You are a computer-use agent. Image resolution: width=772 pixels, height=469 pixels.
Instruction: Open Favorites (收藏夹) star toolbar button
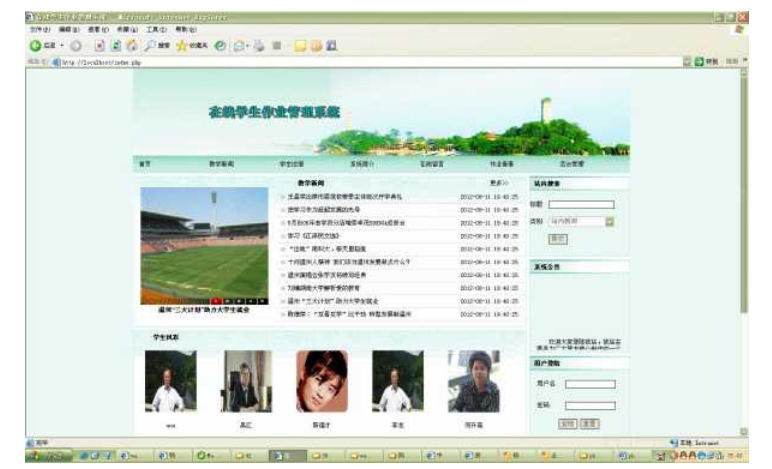pos(192,46)
